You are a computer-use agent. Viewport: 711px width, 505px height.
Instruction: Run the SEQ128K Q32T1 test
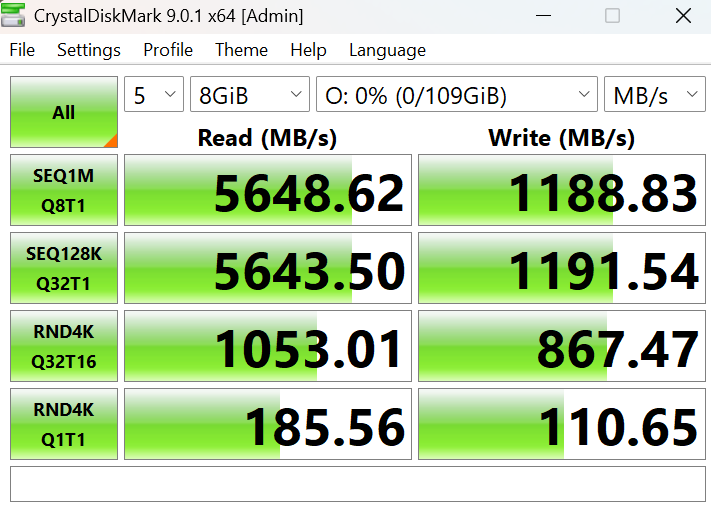64,268
